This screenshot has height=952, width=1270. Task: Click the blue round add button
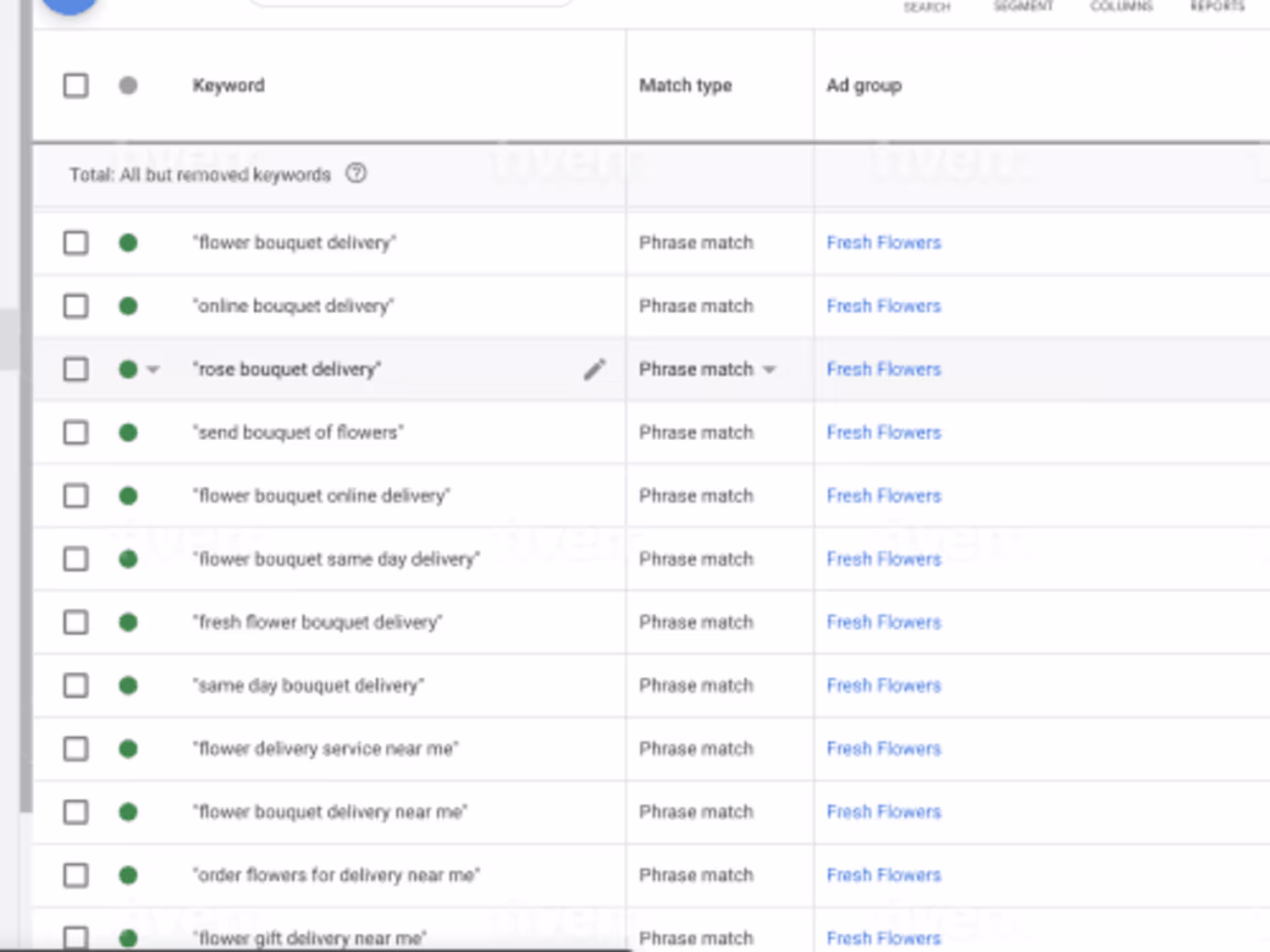coord(69,4)
